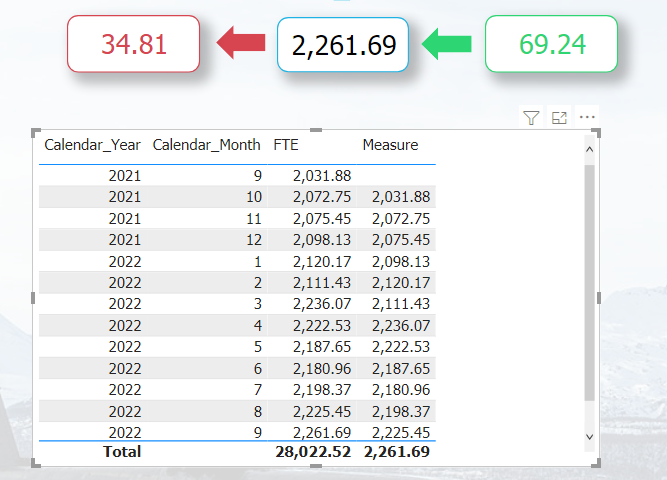Open the visual's filter icon

tap(531, 117)
